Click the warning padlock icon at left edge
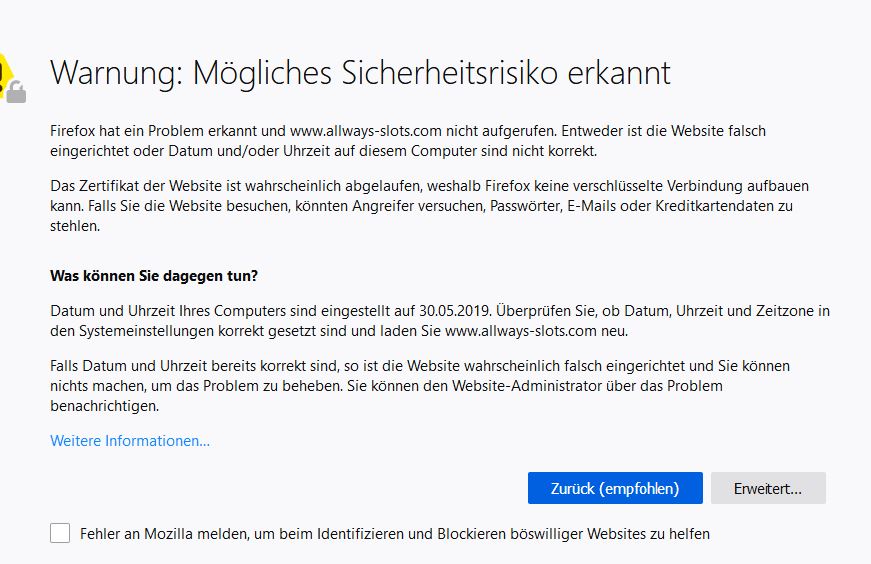The height and width of the screenshot is (564, 871). pyautogui.click(x=10, y=82)
